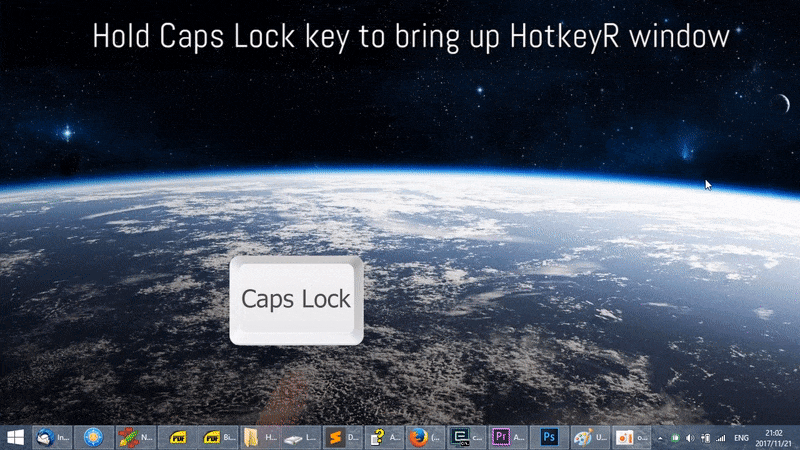Open the disk drive window in taskbar
Viewport: 800px width, 450px height.
tap(301, 437)
